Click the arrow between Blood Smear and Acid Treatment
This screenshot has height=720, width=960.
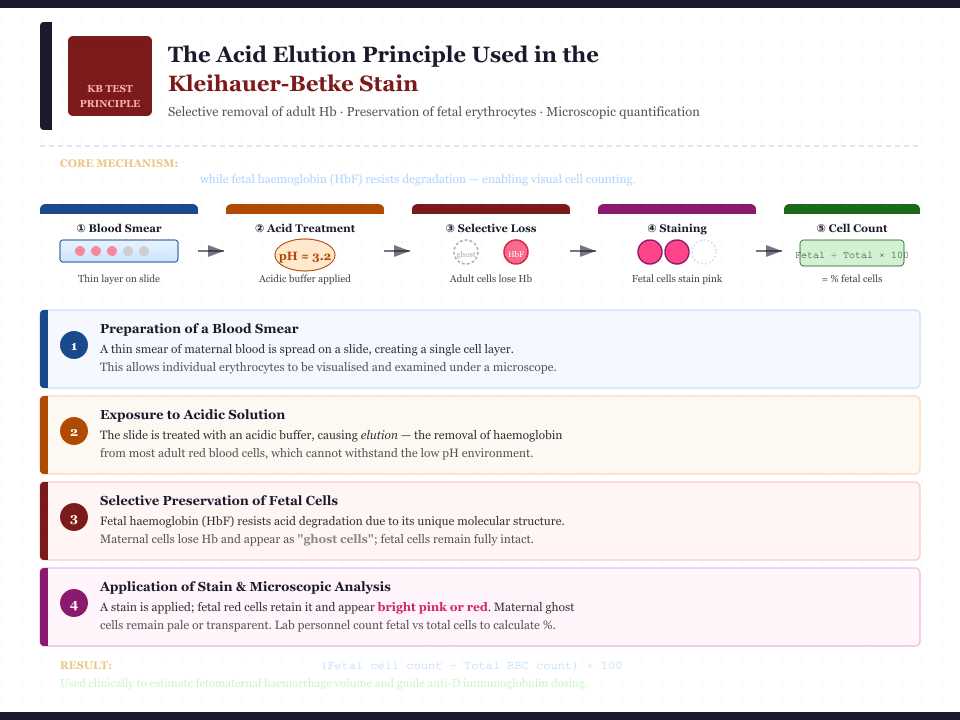pos(211,251)
